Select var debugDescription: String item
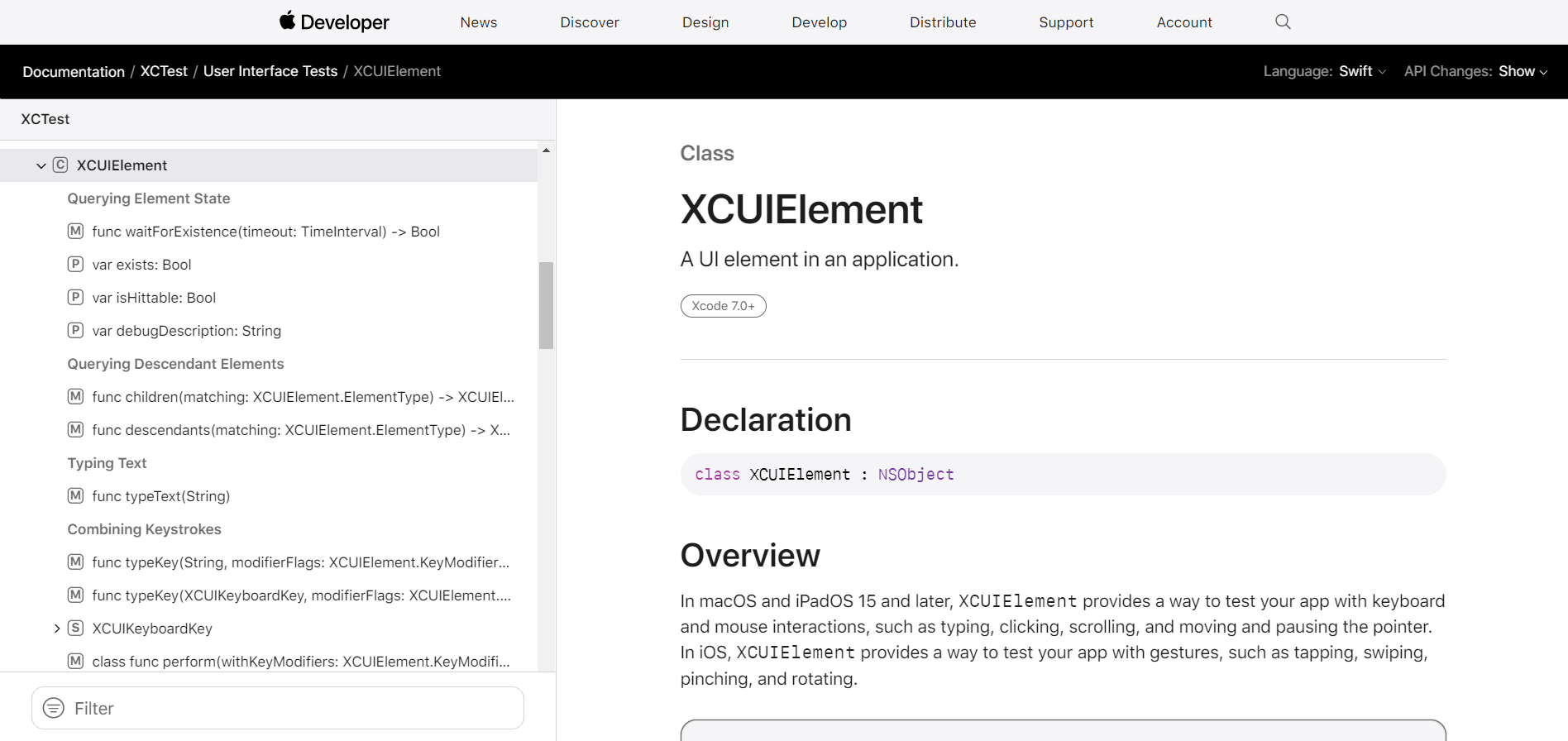The height and width of the screenshot is (741, 1568). click(186, 331)
